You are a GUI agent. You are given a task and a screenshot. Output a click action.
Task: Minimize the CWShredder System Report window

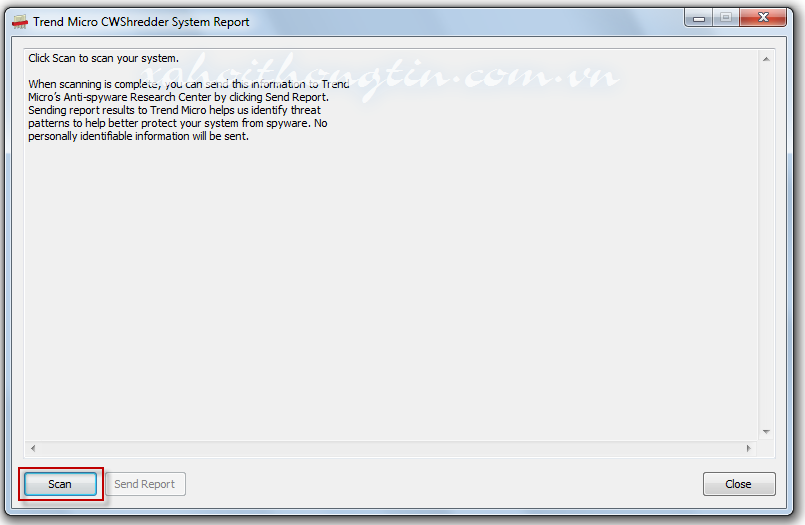pos(699,18)
